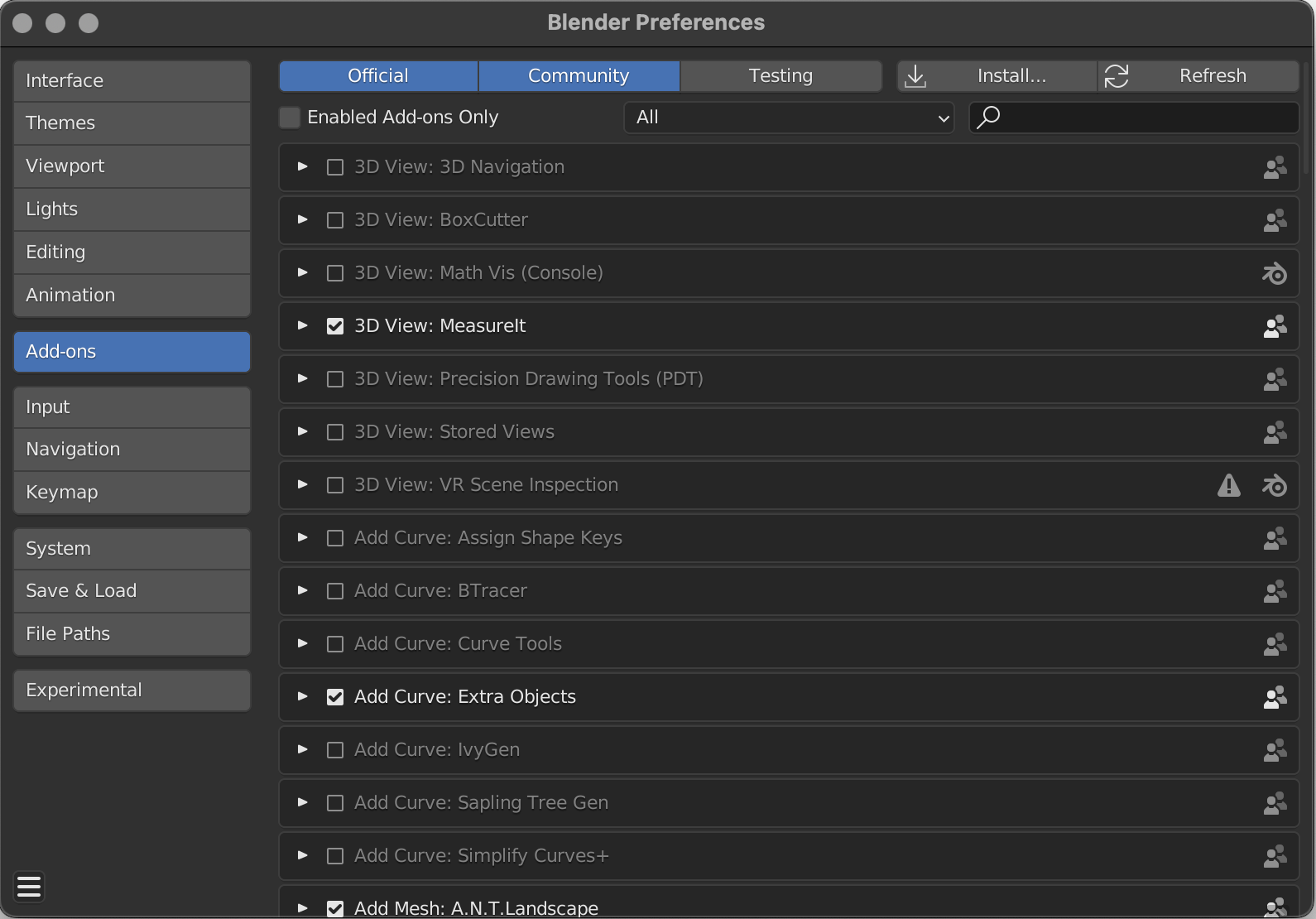Viewport: 1316px width, 919px height.
Task: Enable the Stored Views checkbox
Action: (335, 432)
